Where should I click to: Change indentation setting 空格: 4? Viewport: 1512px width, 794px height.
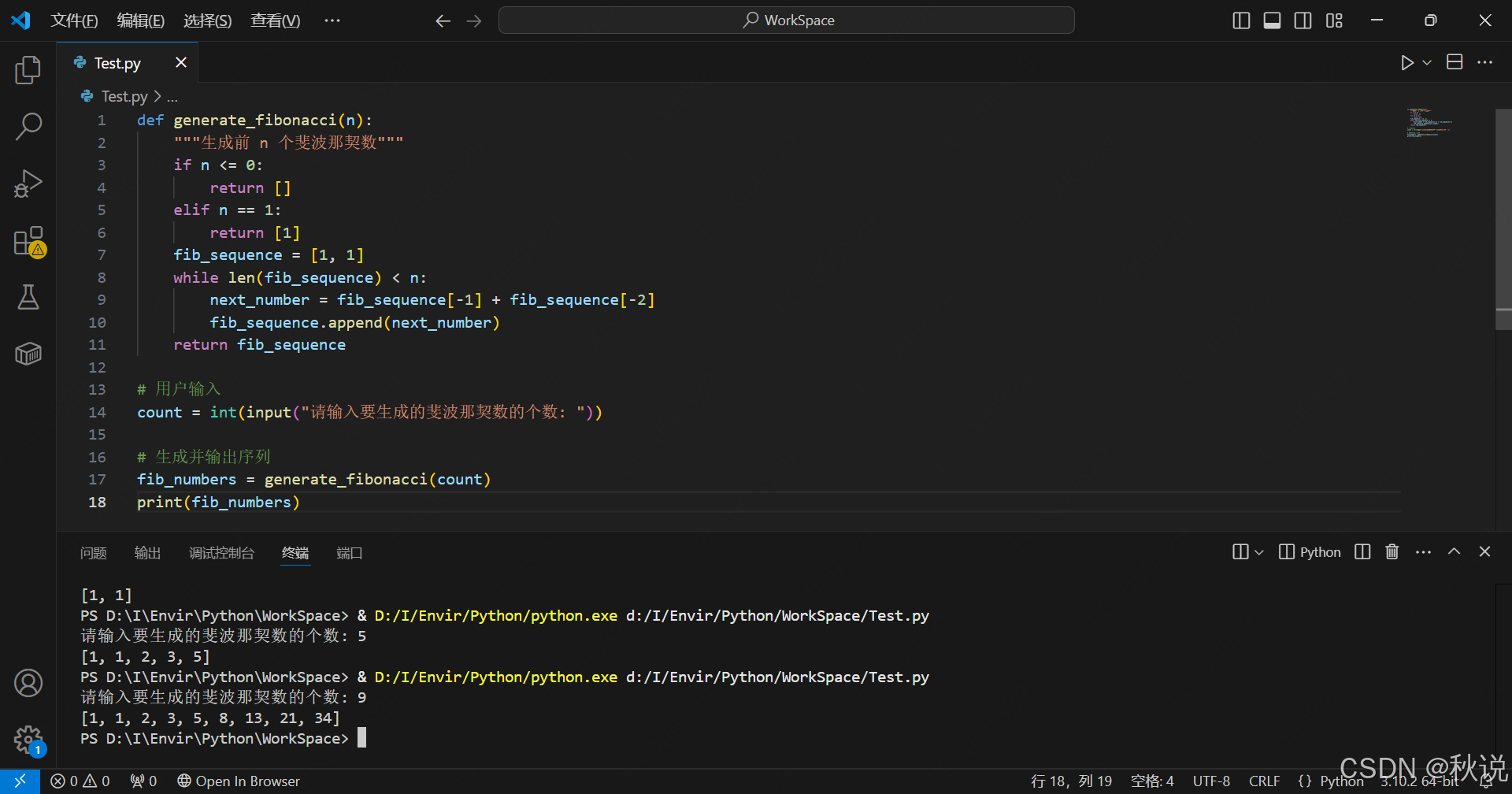[1152, 781]
